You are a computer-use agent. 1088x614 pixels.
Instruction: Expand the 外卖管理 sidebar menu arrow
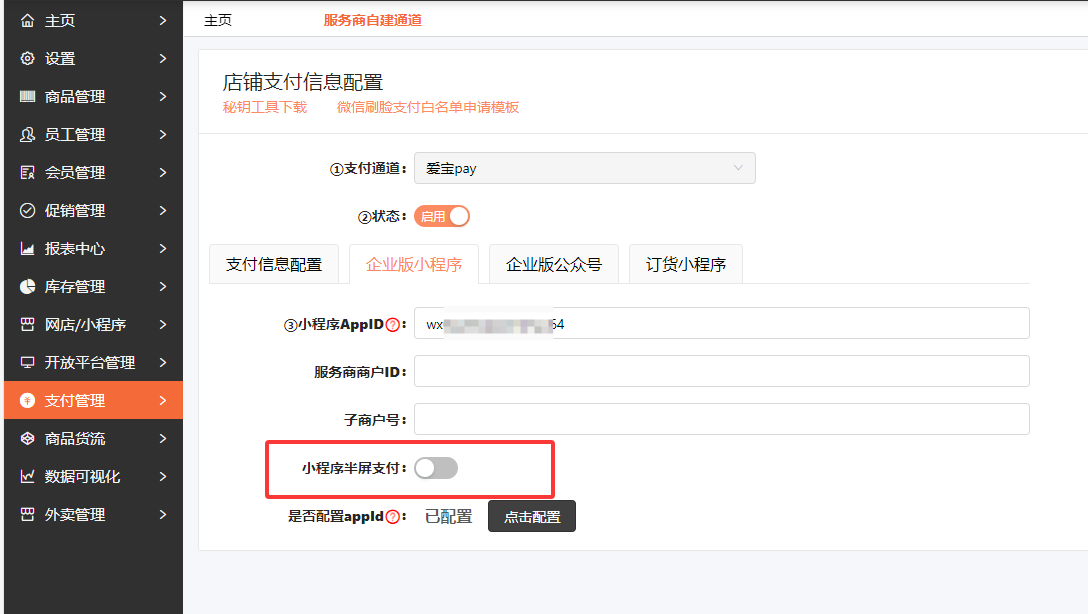pyautogui.click(x=162, y=515)
